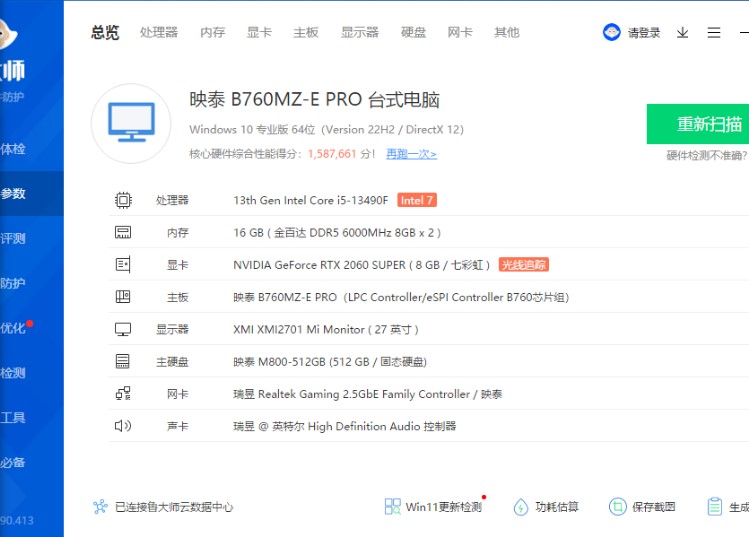Viewport: 749px width, 537px height.
Task: Click the 硬件检测不准确 link
Action: point(707,155)
